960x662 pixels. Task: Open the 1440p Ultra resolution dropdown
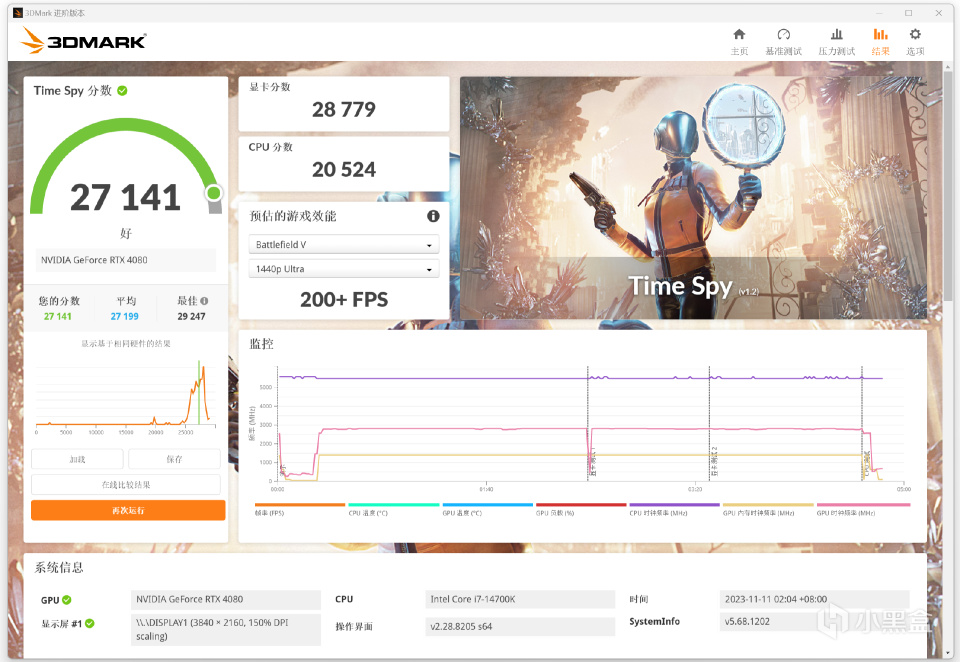point(343,269)
